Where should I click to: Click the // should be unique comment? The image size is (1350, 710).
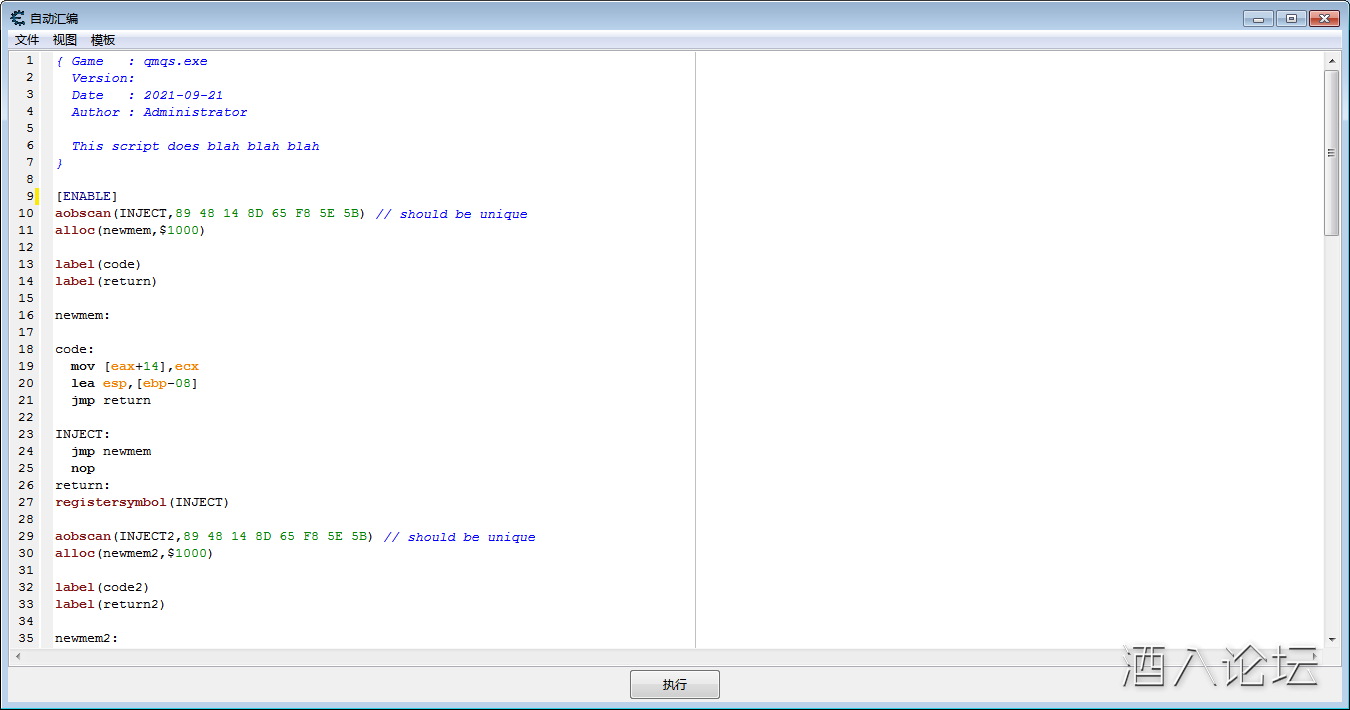click(x=450, y=213)
